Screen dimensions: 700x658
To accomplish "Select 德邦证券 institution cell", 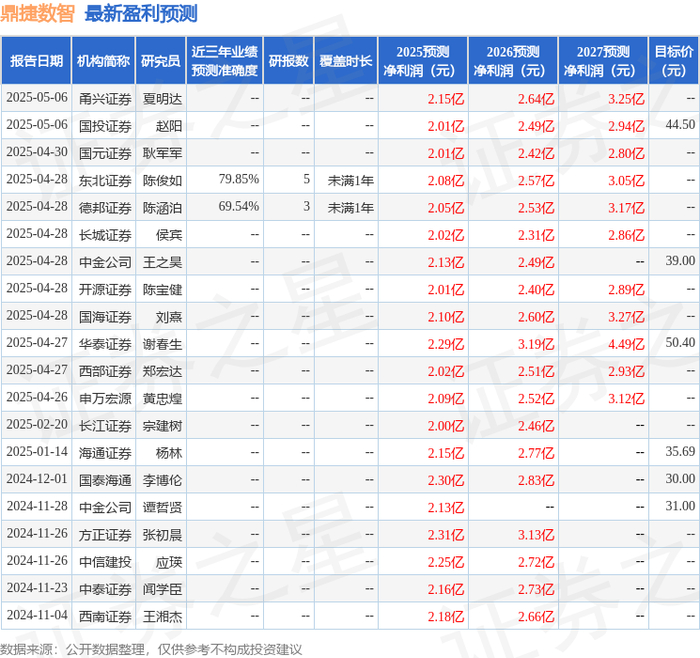I will click(105, 208).
